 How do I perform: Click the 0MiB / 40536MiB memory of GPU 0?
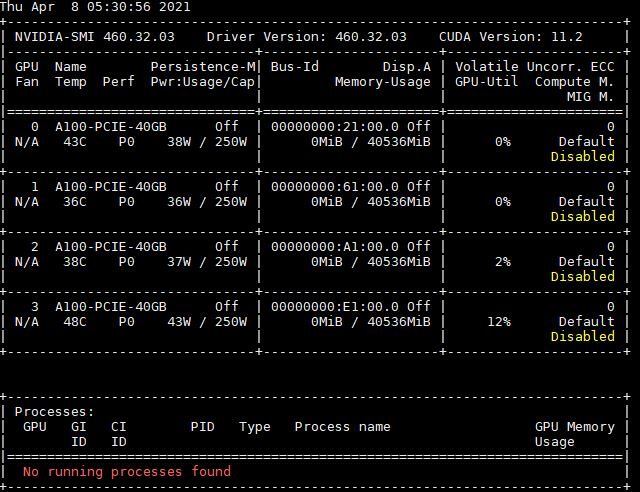[371, 142]
